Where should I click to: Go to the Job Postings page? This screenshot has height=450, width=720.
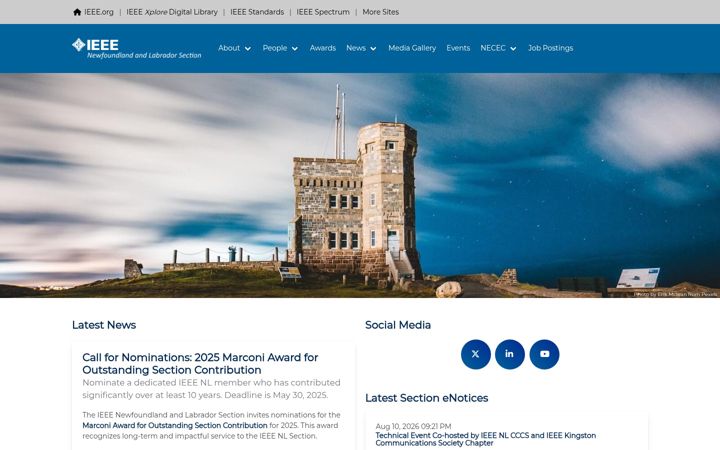click(x=551, y=48)
